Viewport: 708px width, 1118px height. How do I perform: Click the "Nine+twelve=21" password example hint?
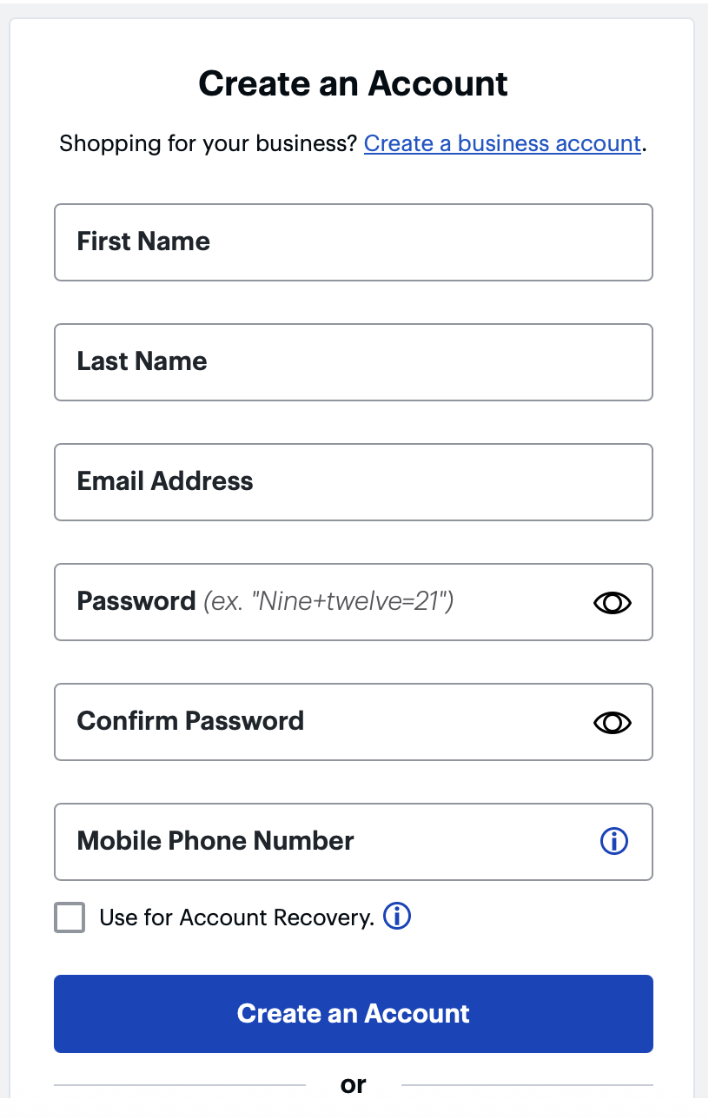(x=329, y=602)
